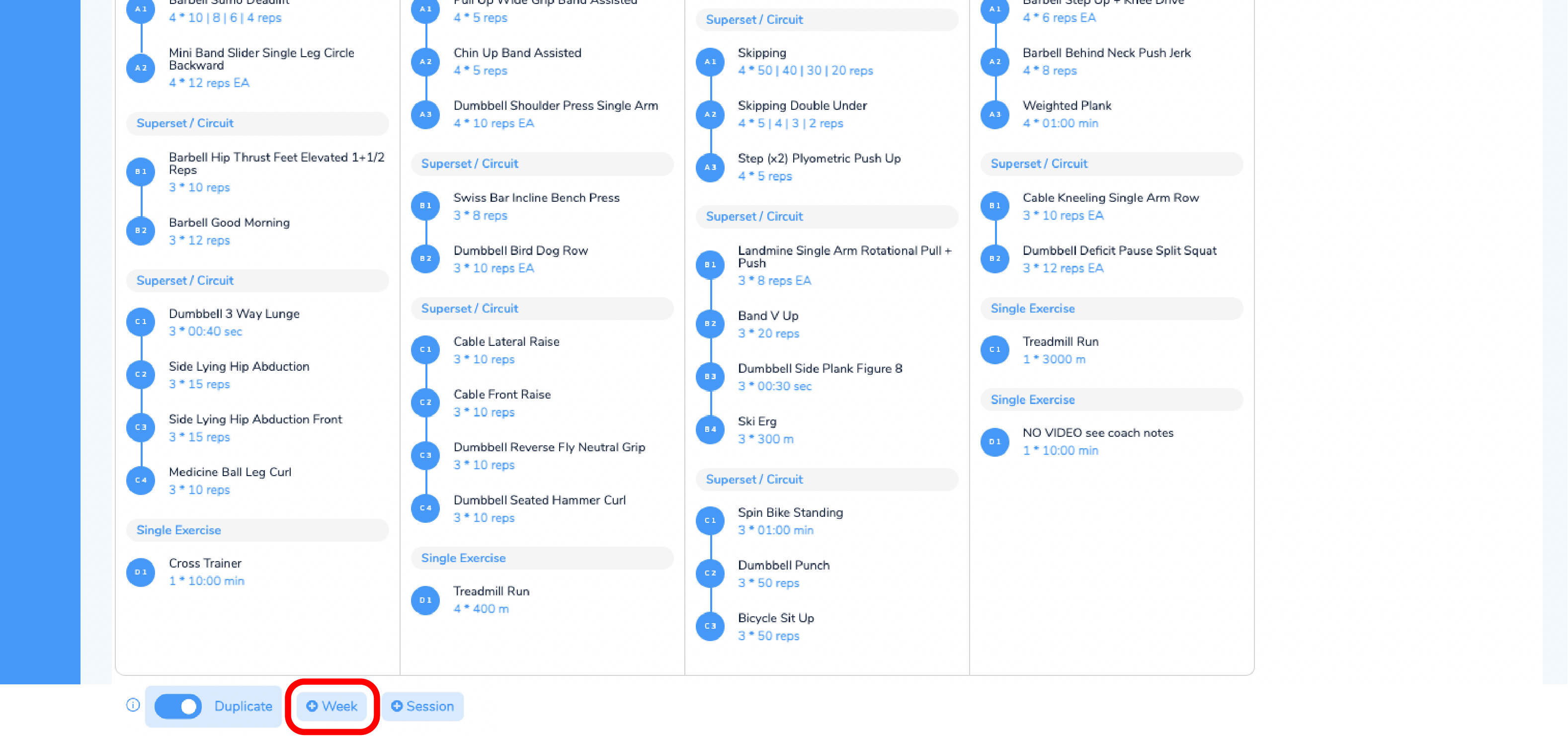Select B4 badge for Ski Erg

(710, 429)
